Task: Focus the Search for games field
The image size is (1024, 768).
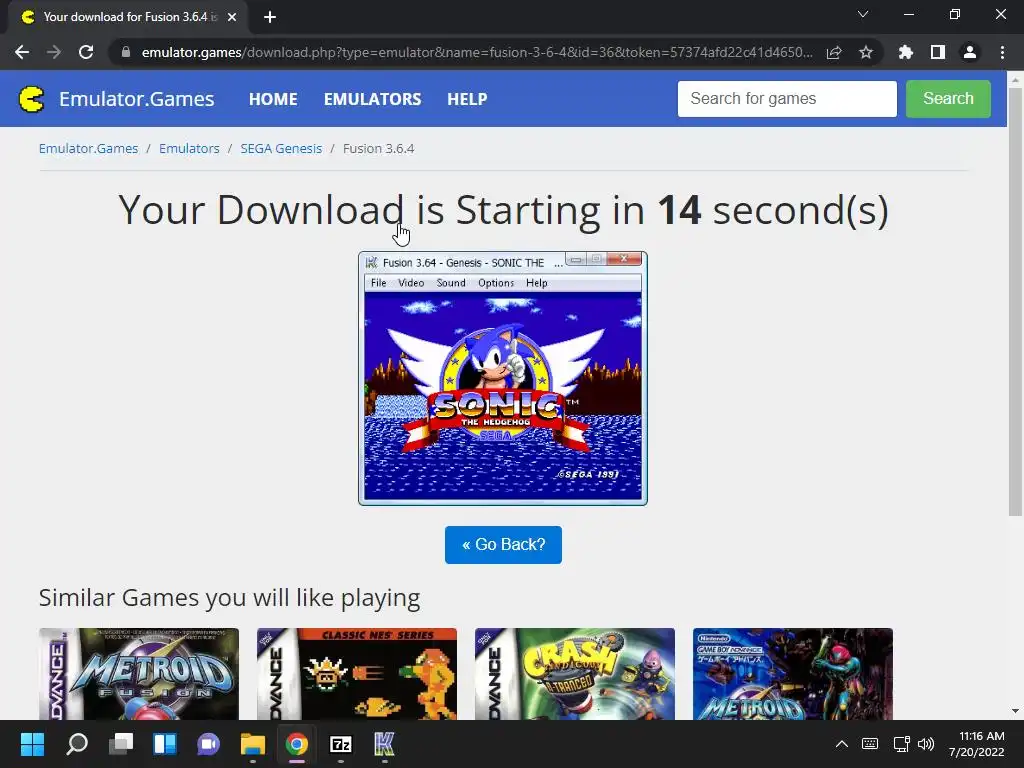Action: [x=787, y=99]
